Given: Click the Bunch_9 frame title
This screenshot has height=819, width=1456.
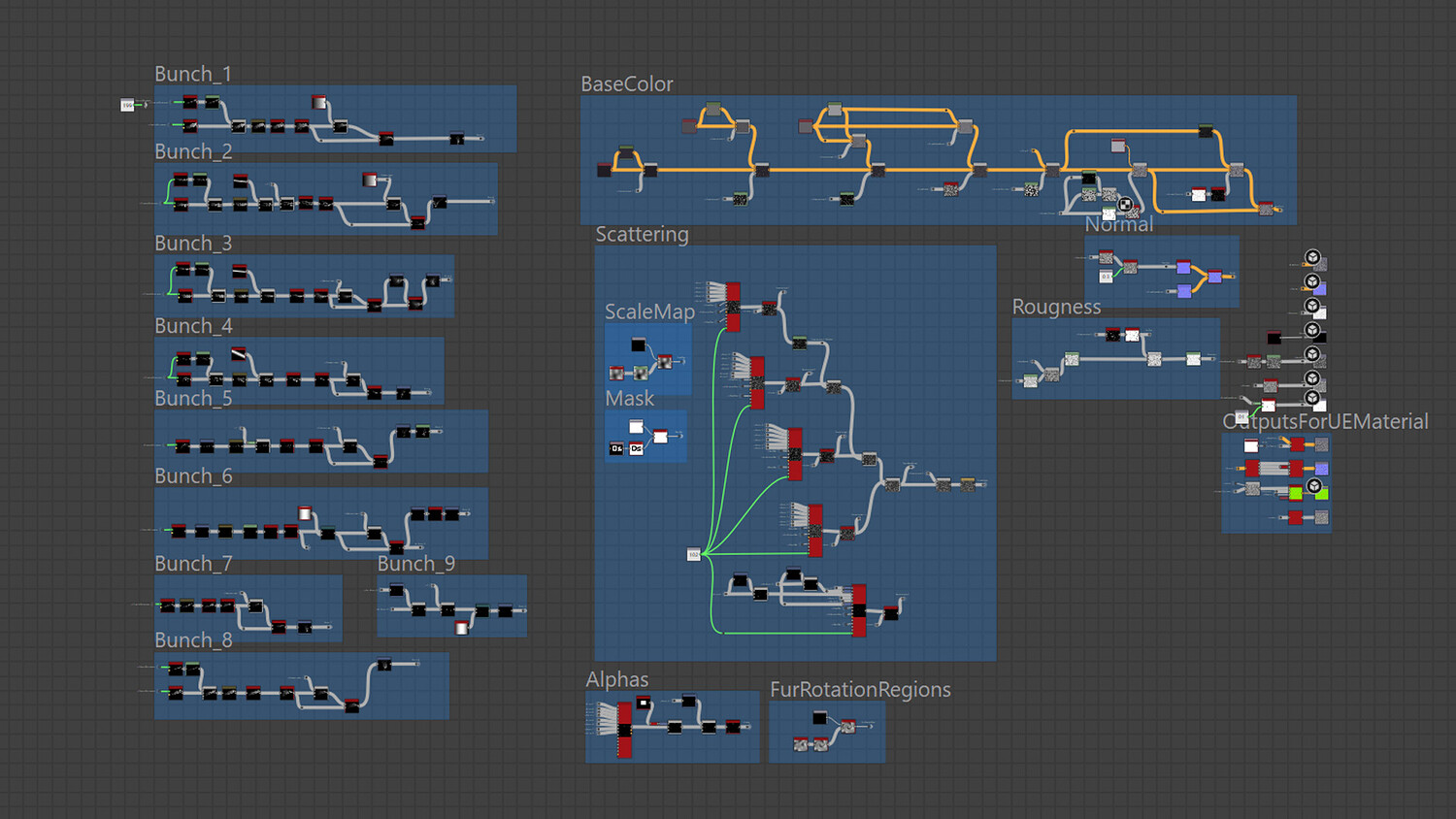Looking at the screenshot, I should [416, 563].
